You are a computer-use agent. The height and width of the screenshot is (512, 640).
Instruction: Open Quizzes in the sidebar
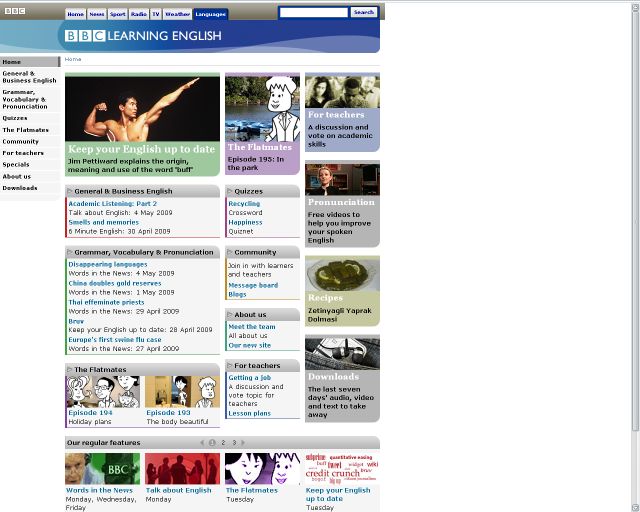click(30, 118)
